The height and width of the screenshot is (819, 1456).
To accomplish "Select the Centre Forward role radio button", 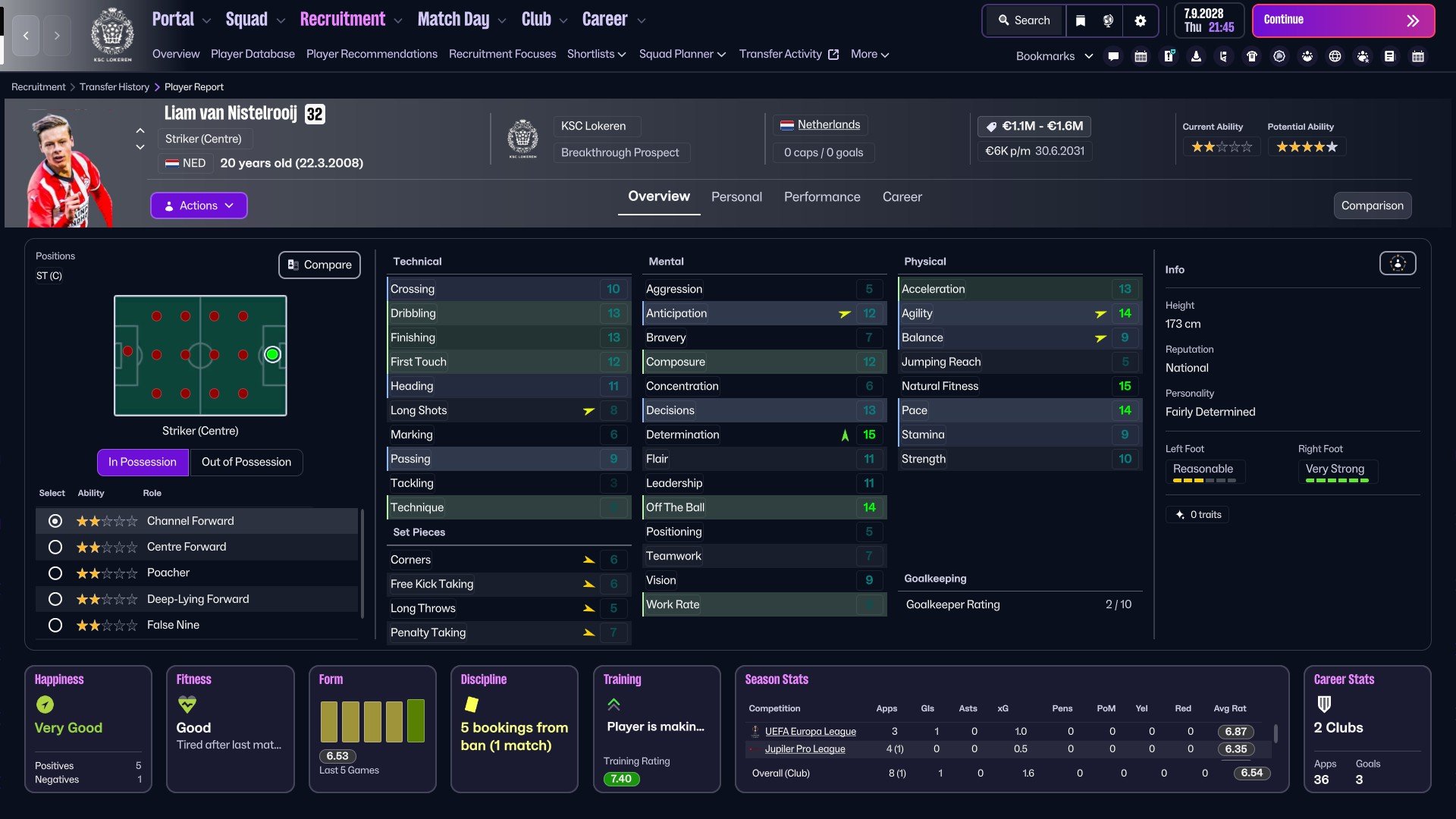I will [55, 547].
